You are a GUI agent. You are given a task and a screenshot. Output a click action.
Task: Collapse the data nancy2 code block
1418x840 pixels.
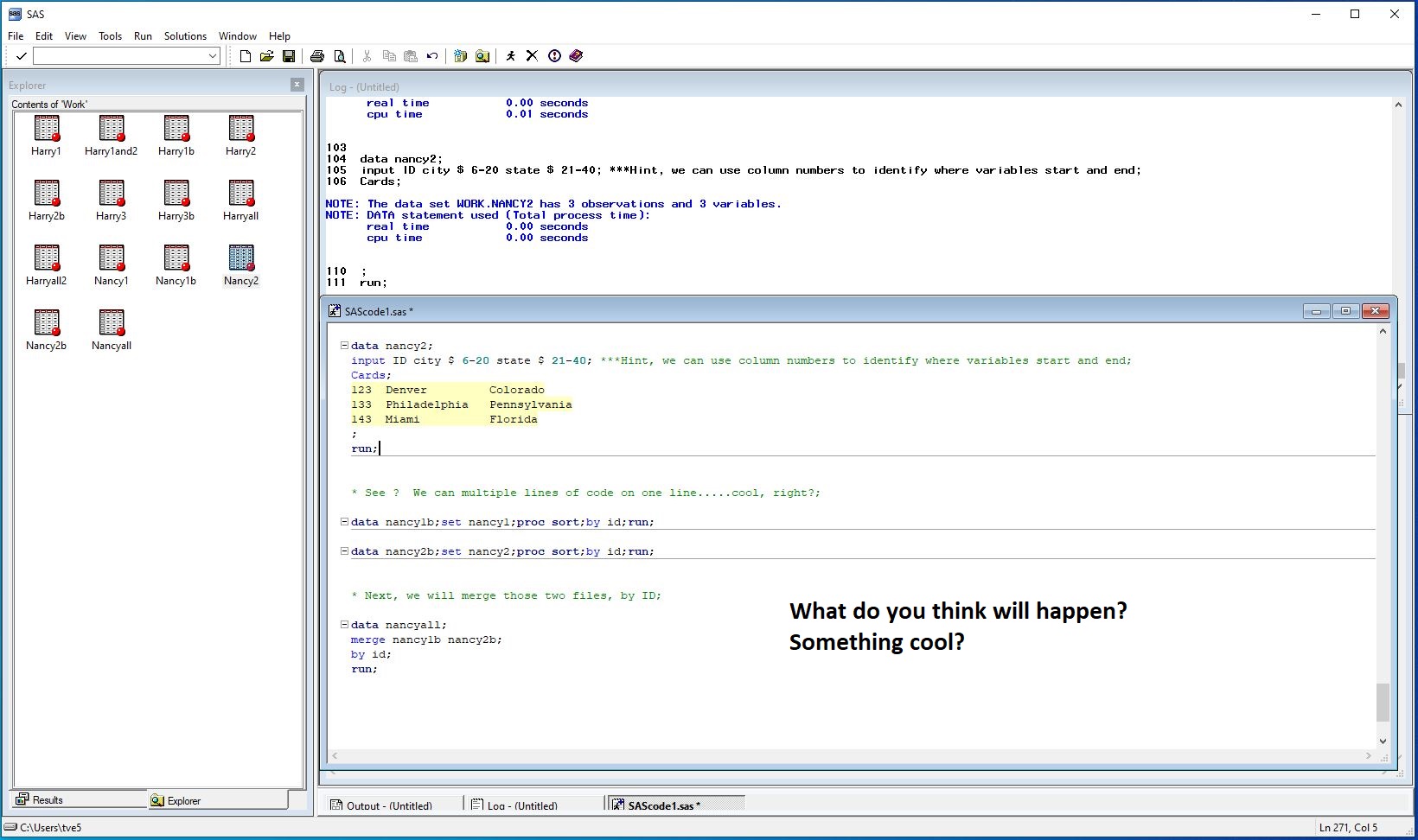(344, 346)
